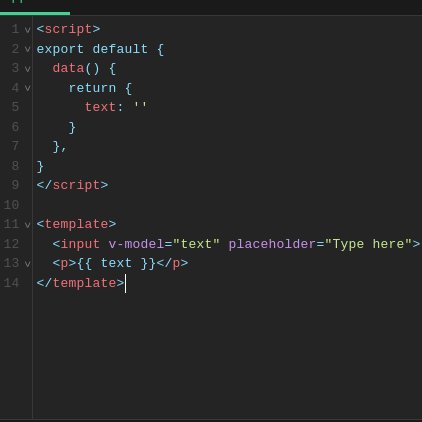Click the 'text:' property on line 5
Screen dimensions: 422x422
(x=104, y=107)
